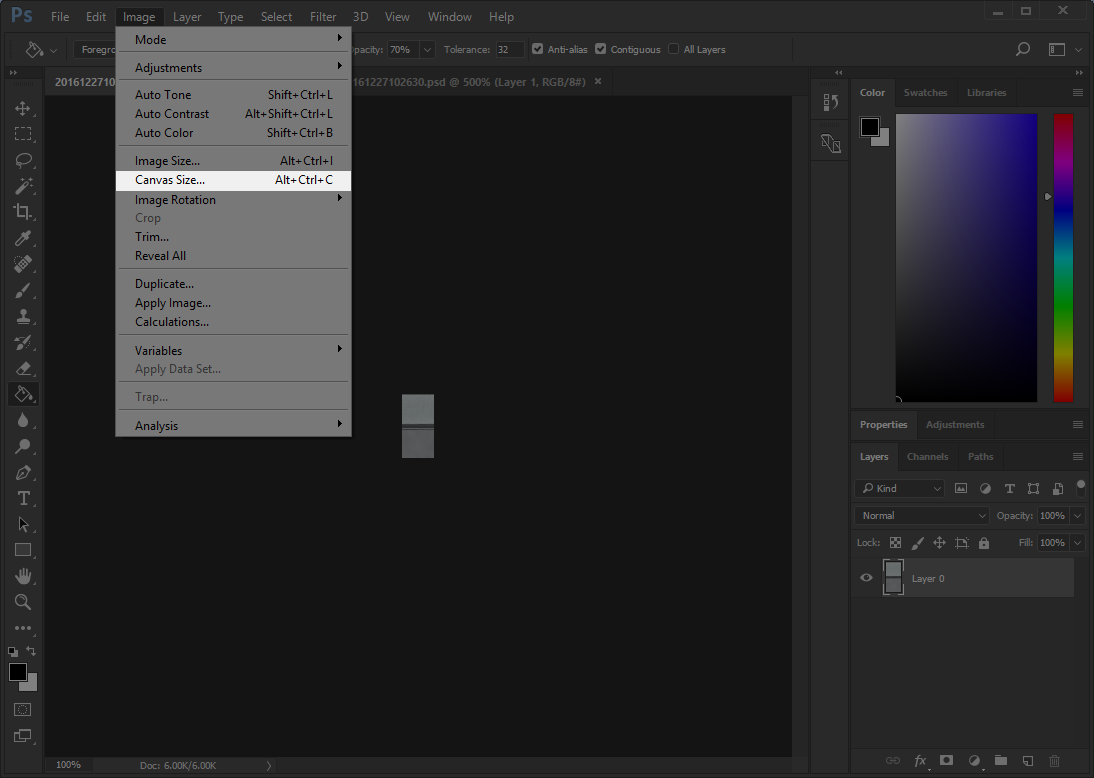Open the layer Opacity dropdown arrow

1077,516
